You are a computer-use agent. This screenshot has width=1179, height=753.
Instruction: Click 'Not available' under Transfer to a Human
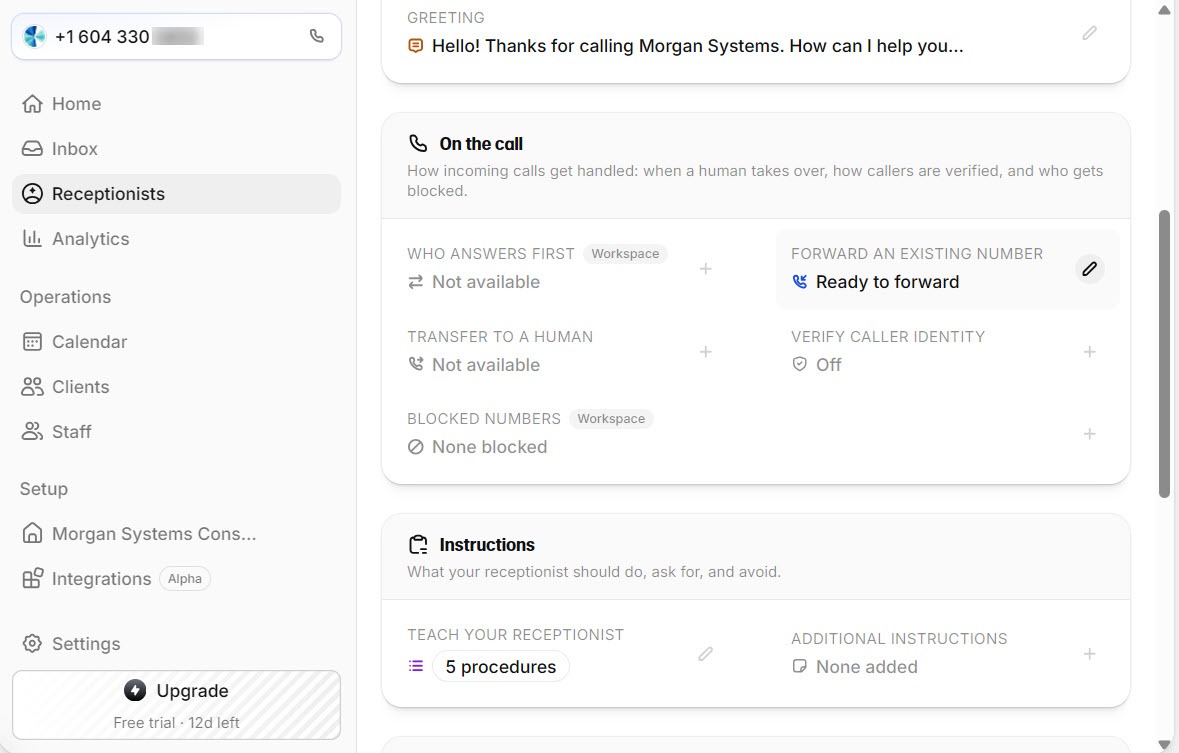pos(486,365)
